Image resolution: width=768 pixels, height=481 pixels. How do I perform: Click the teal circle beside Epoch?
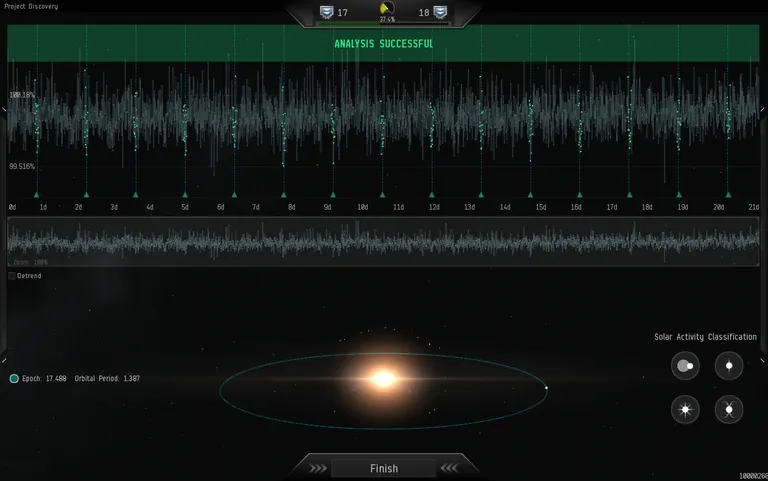(14, 378)
